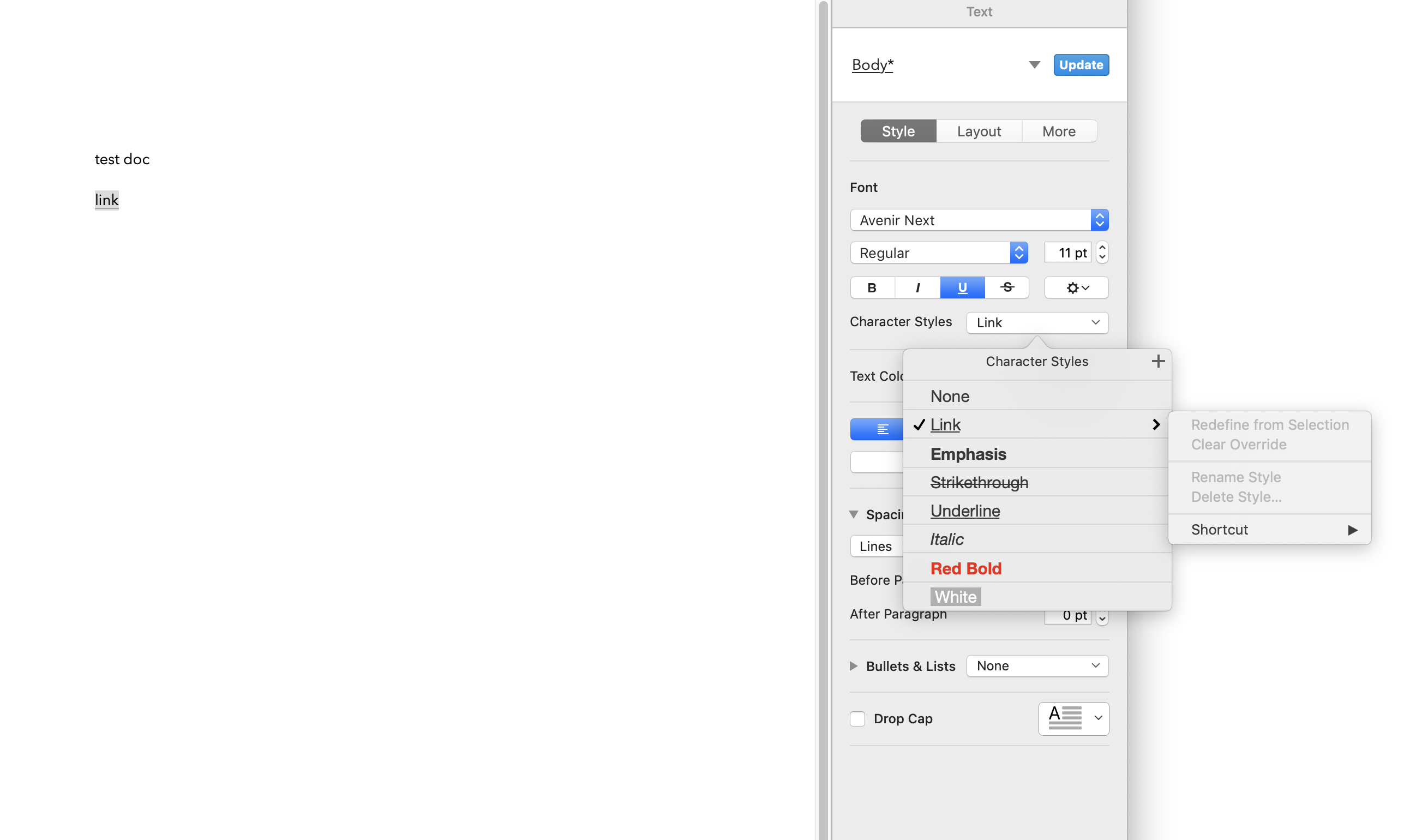The image size is (1404, 840).
Task: Open the Bullets & Lists None dropdown
Action: (x=1037, y=665)
